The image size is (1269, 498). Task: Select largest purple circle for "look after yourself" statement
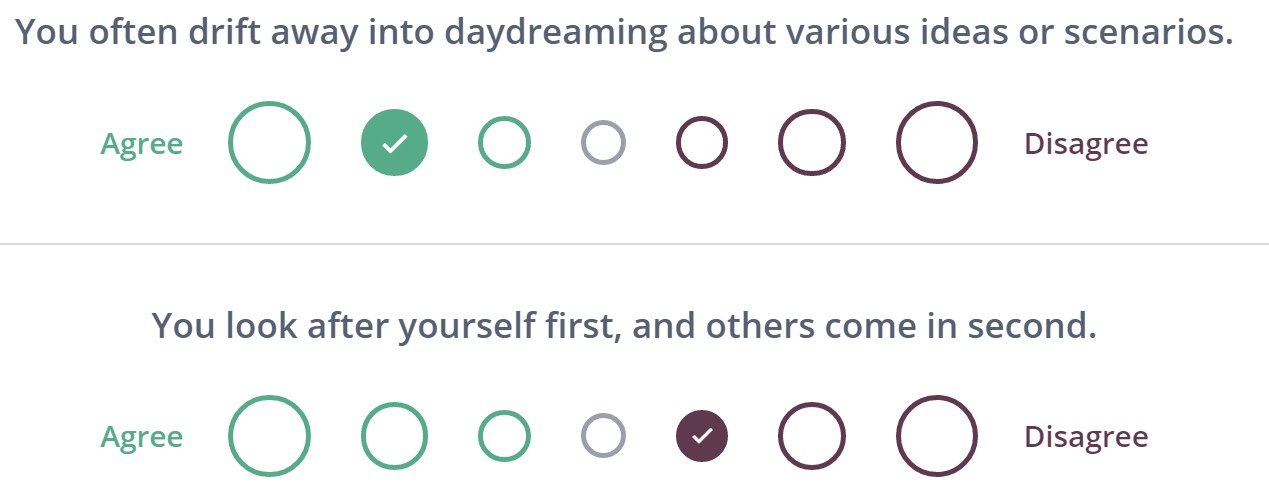pyautogui.click(x=936, y=436)
